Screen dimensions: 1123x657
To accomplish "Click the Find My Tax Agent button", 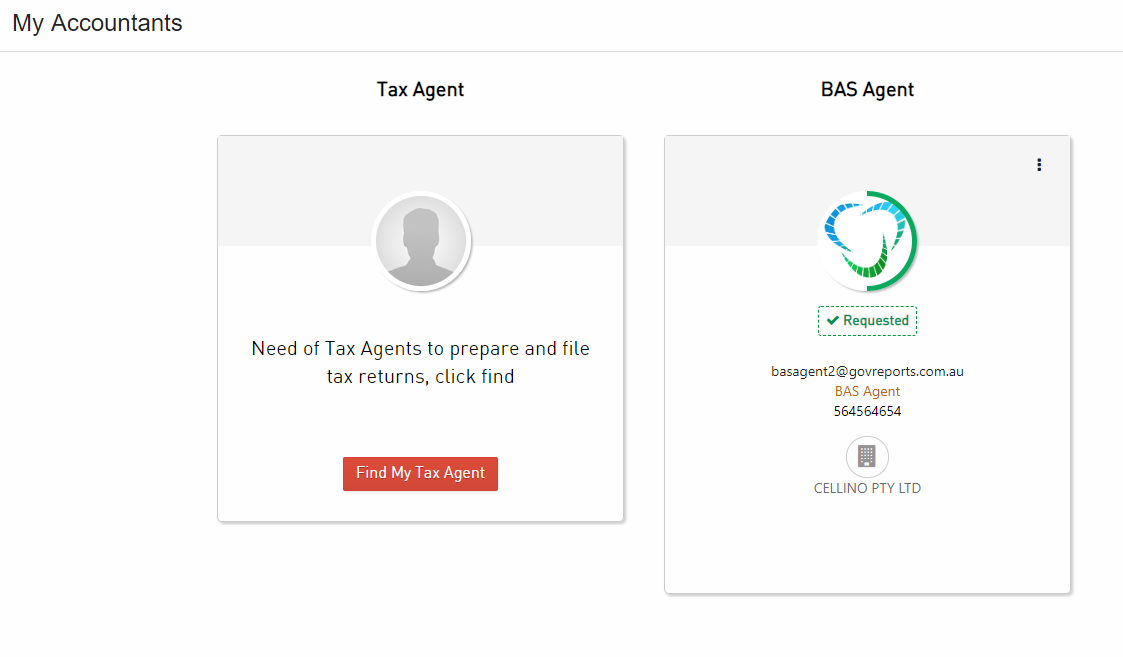I will coord(420,474).
